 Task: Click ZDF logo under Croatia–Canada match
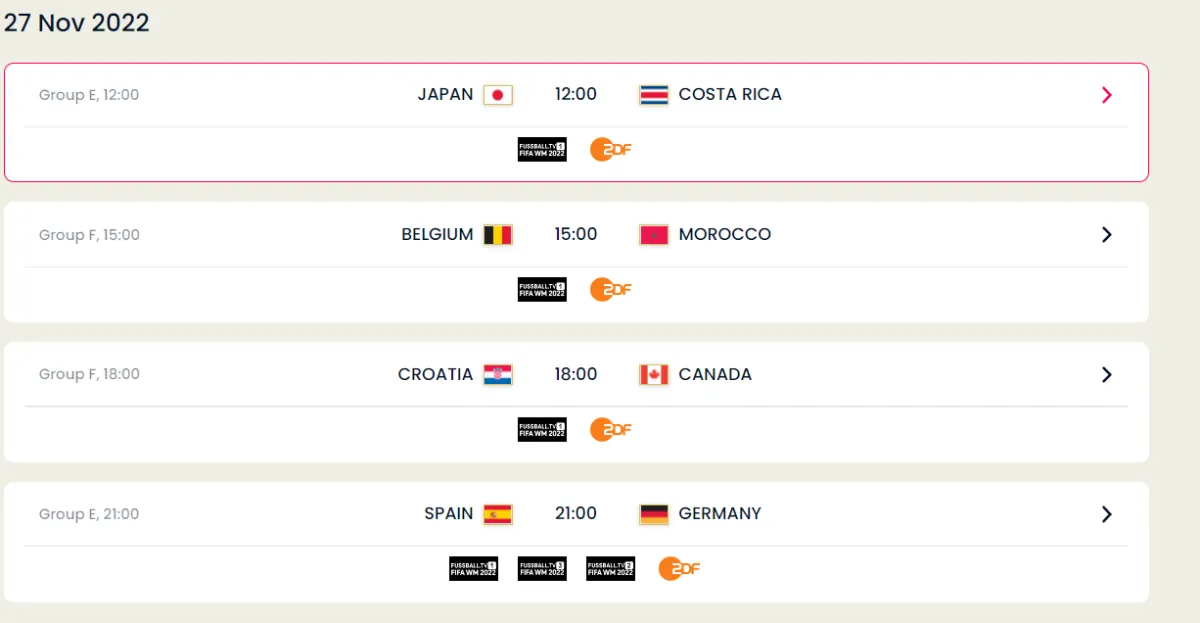[x=610, y=430]
